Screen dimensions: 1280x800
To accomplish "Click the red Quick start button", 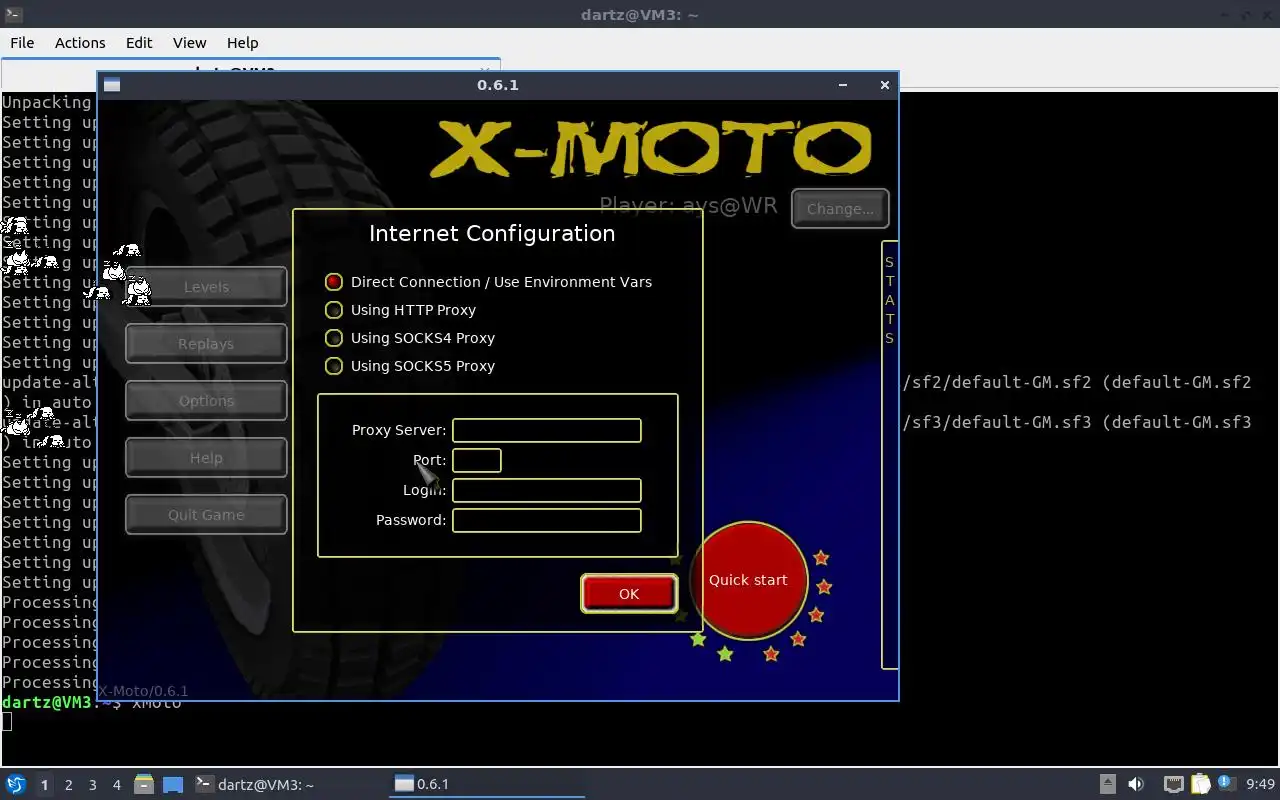I will pyautogui.click(x=748, y=580).
